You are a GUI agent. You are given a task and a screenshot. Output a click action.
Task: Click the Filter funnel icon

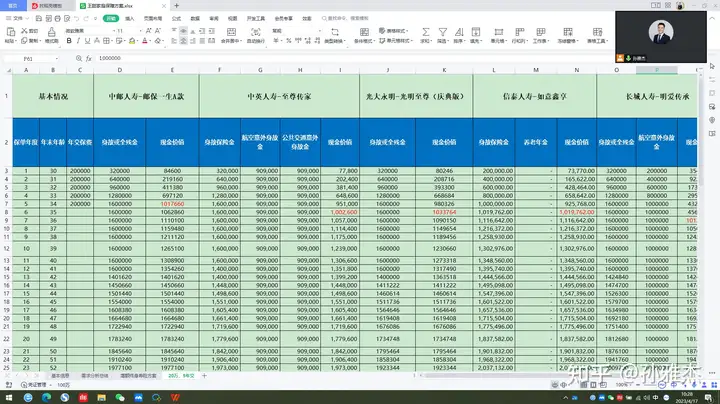(x=442, y=32)
